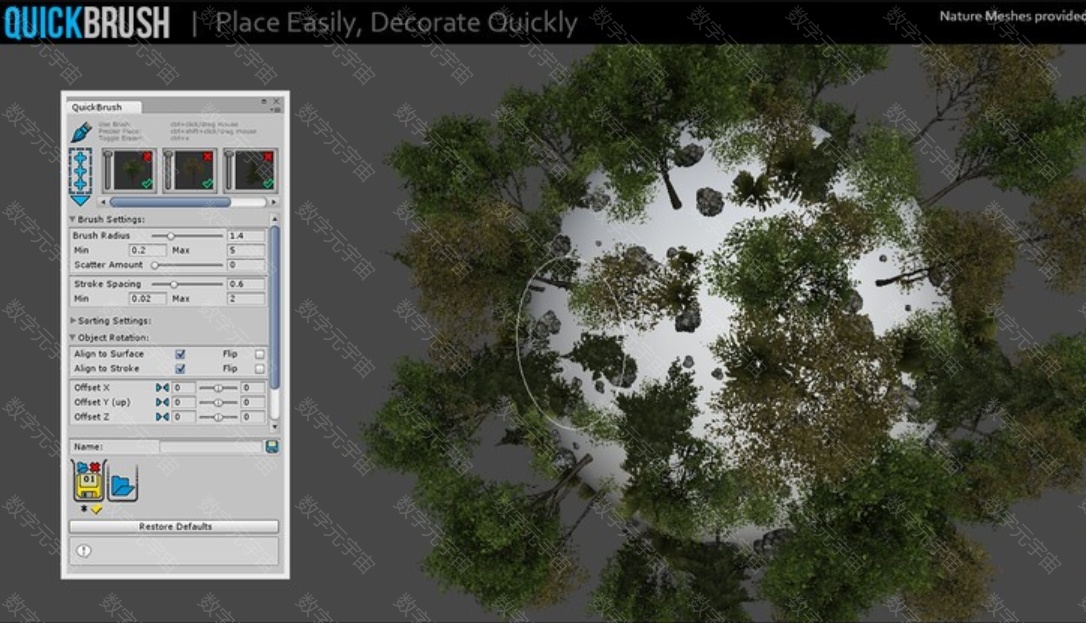Click the Offset X mirror arrows icon
The width and height of the screenshot is (1086, 623).
162,388
